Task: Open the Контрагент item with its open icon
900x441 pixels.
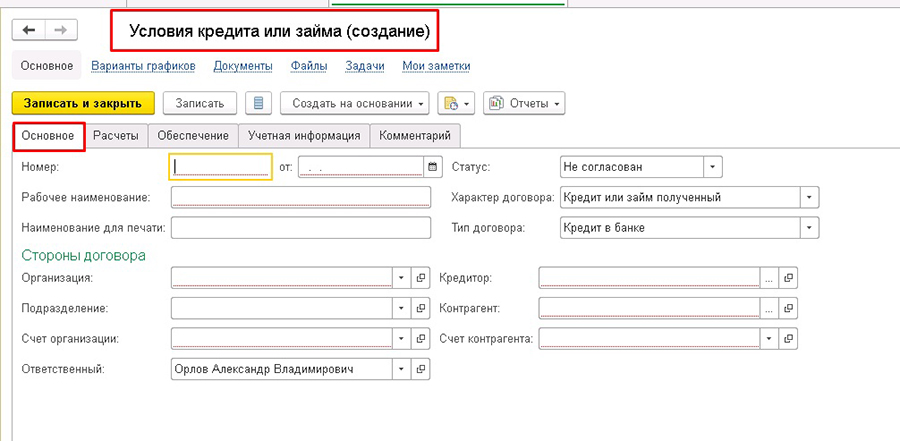Action: (x=789, y=308)
